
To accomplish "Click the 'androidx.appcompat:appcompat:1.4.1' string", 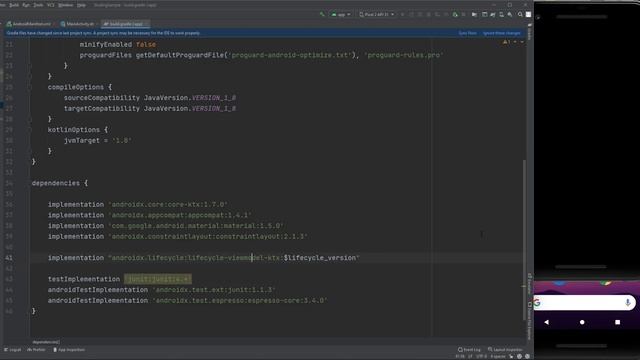I will pyautogui.click(x=180, y=215).
